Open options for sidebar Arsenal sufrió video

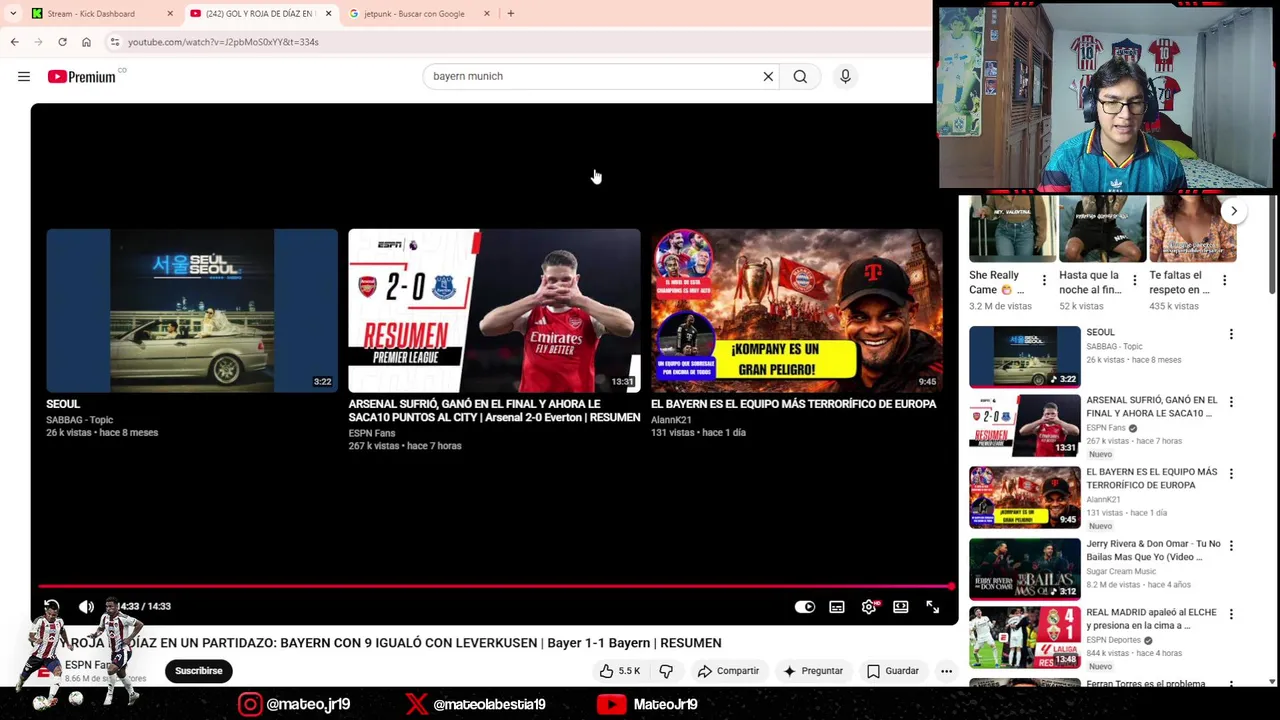1231,402
